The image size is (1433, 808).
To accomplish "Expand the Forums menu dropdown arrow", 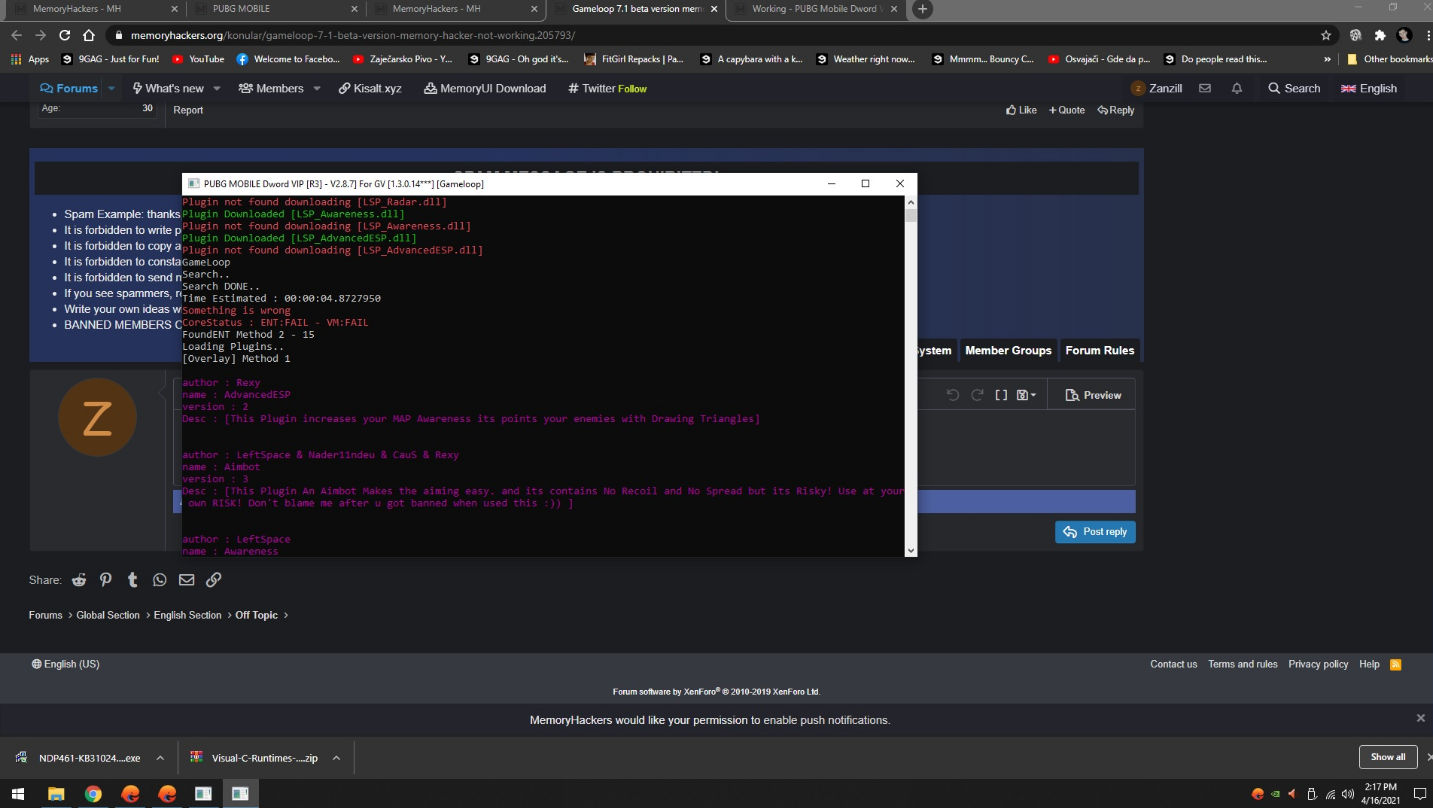I will point(111,88).
